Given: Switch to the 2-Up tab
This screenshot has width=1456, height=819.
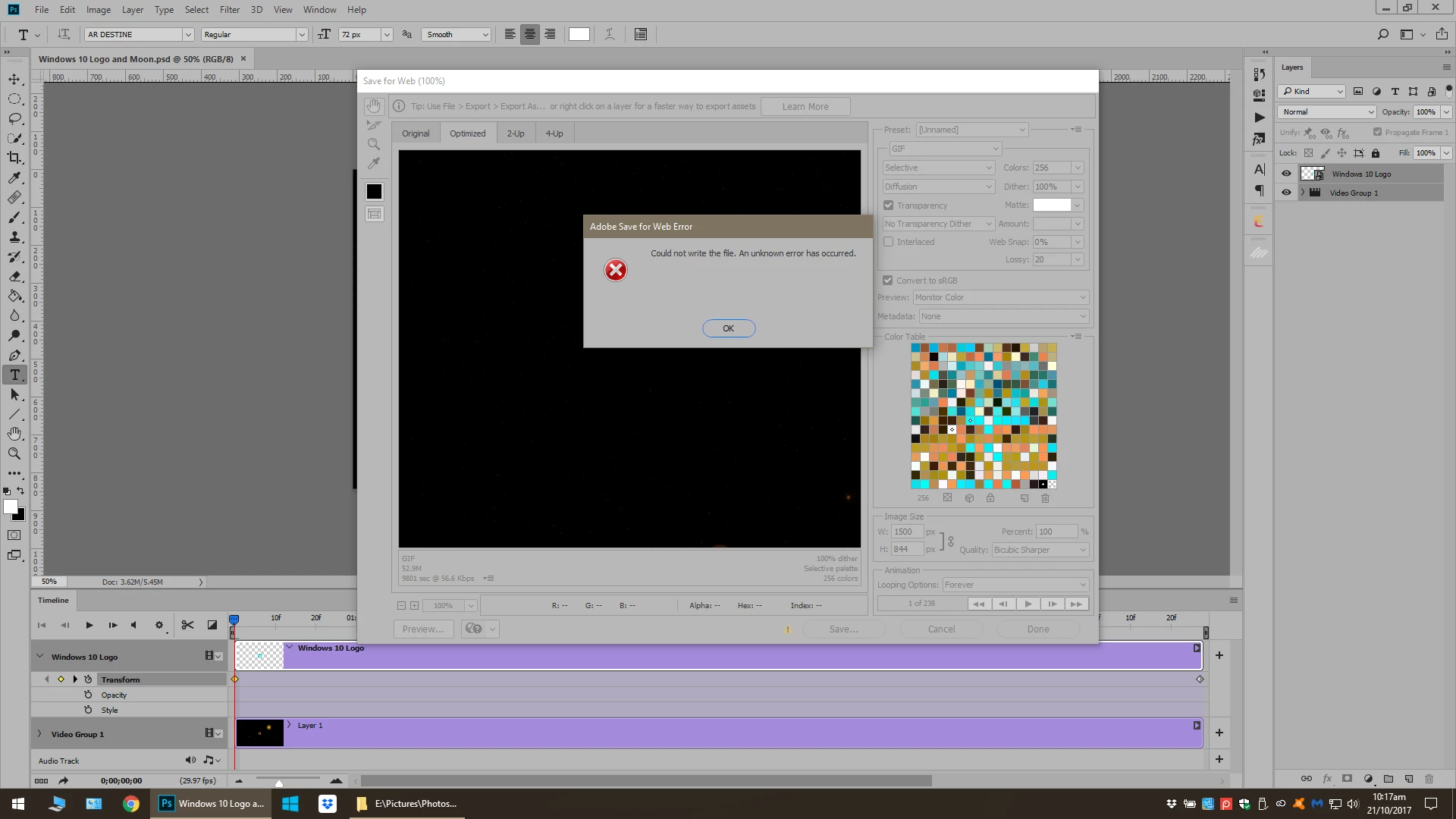Looking at the screenshot, I should tap(516, 133).
